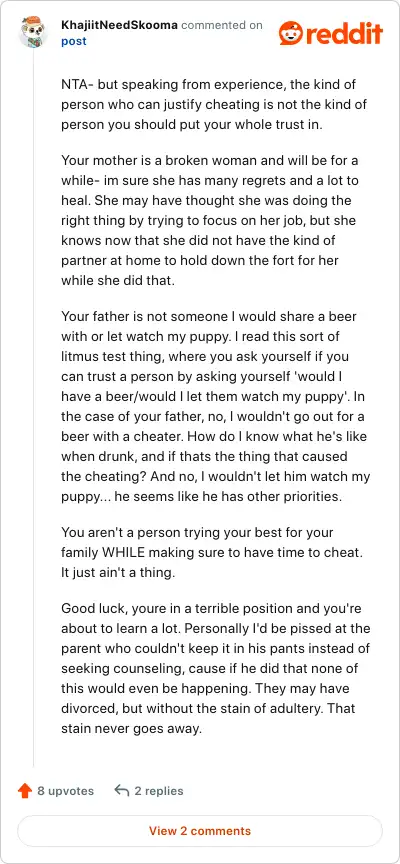400x864 pixels.
Task: Click the "stain never goes away." final line
Action: [x=132, y=728]
